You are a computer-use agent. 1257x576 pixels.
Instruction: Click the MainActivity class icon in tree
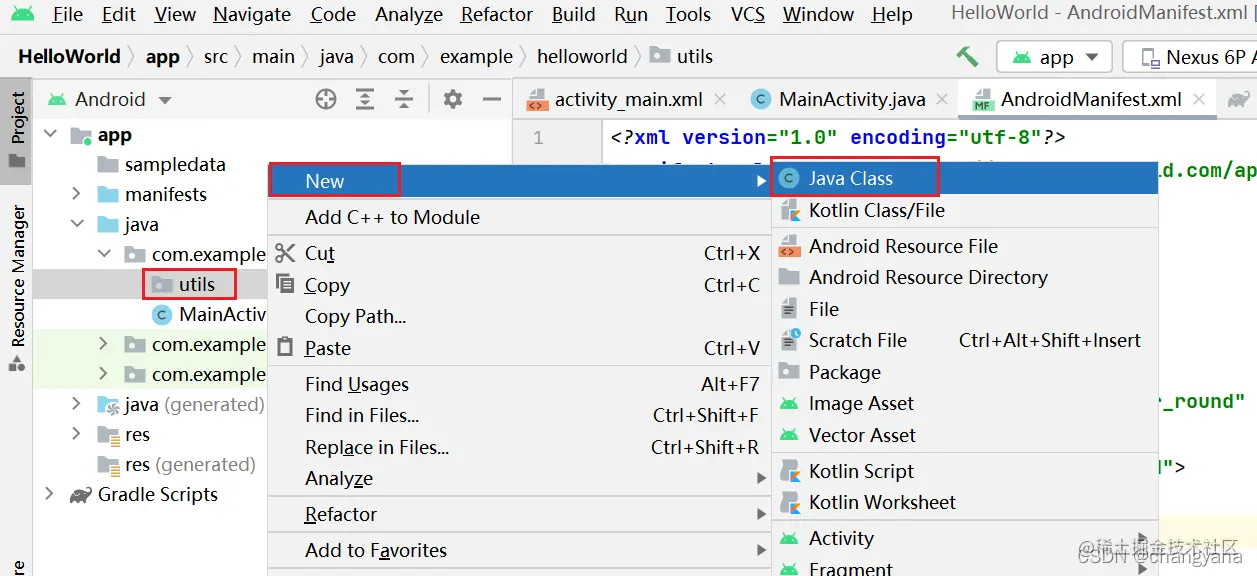pos(161,315)
